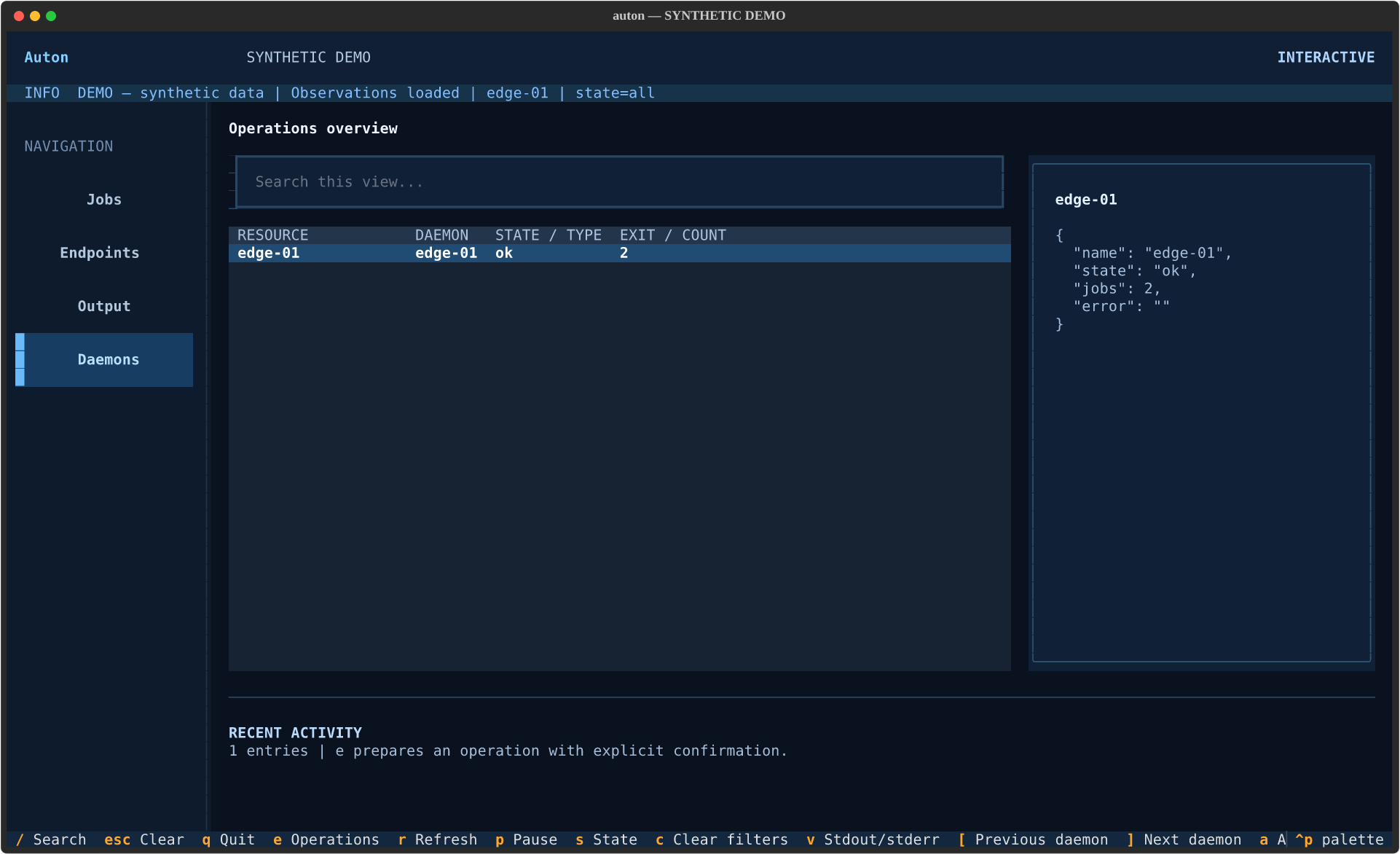
Task: Click the INTERACTIVE mode label
Action: click(x=1326, y=58)
